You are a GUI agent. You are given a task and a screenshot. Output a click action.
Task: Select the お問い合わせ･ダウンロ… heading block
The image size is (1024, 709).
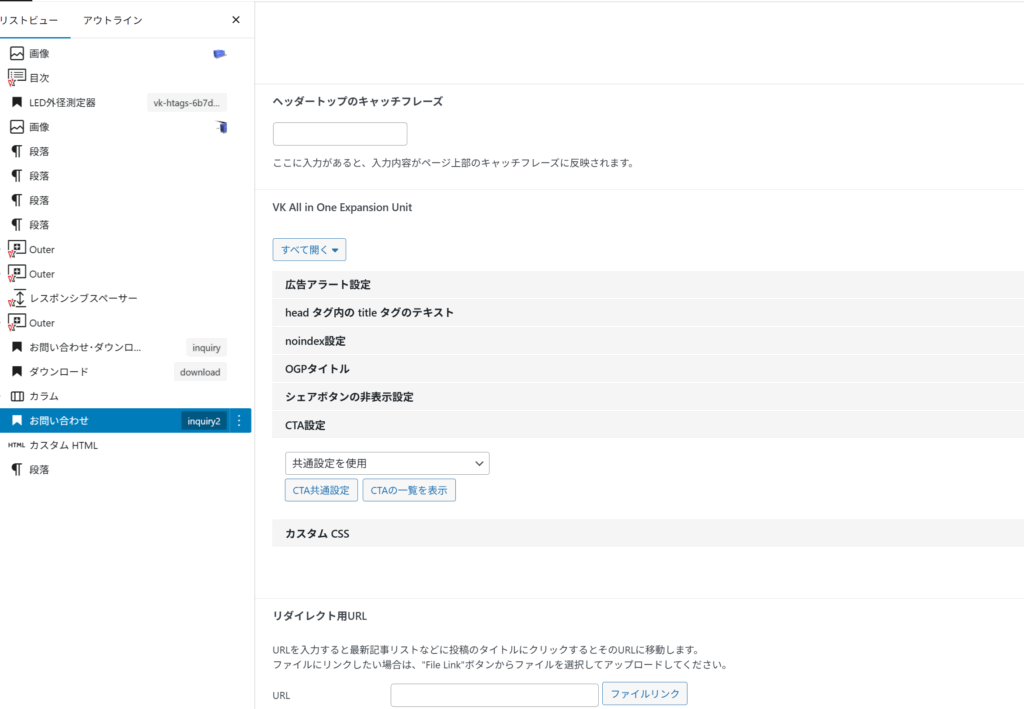pos(85,347)
